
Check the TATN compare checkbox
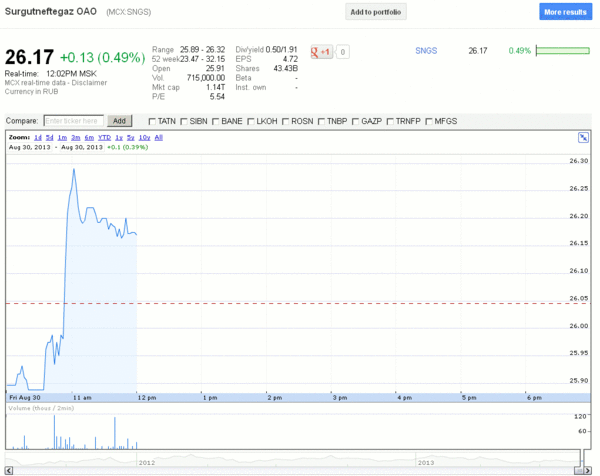[152, 122]
